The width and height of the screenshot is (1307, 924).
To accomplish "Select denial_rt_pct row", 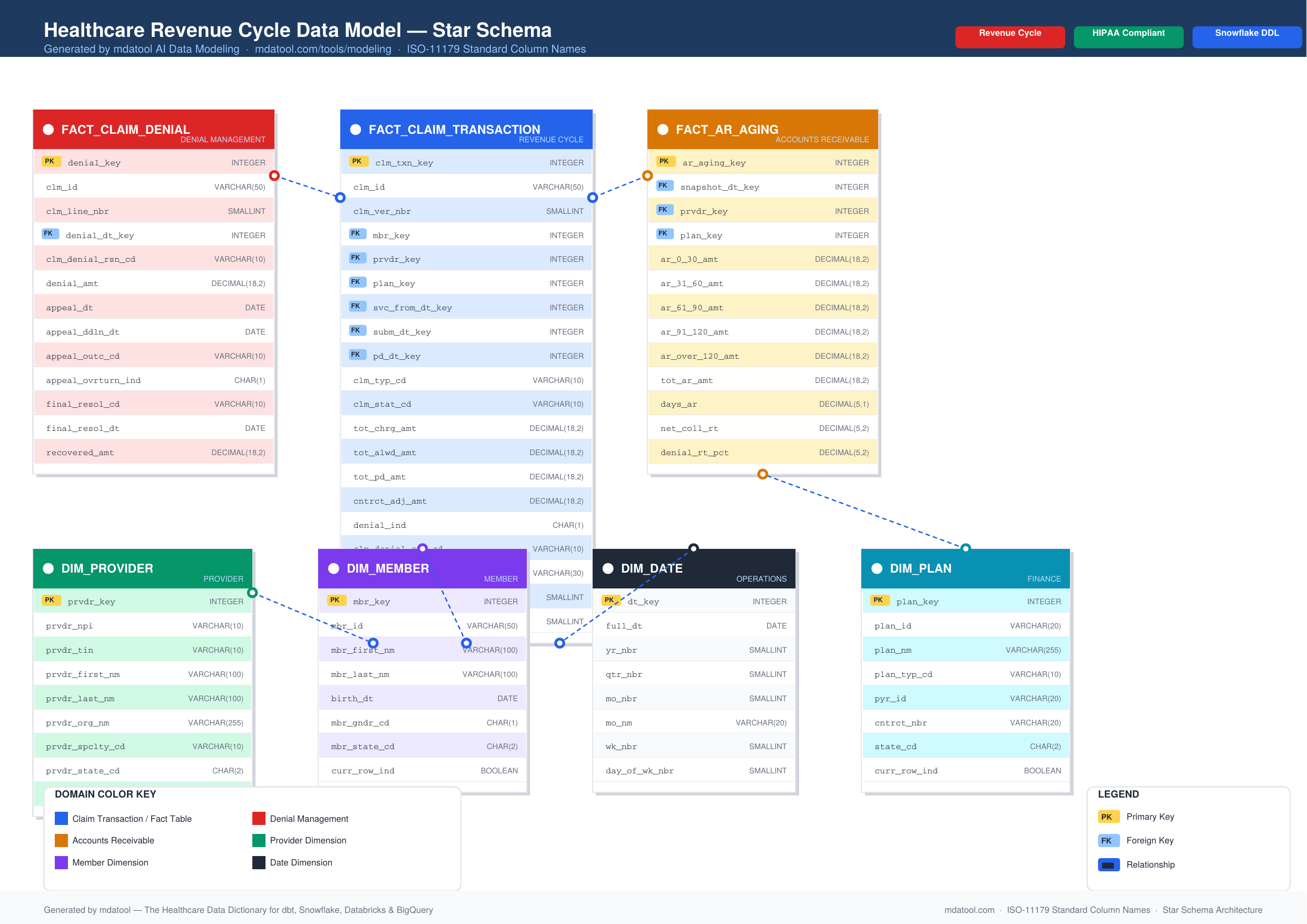I will click(x=762, y=453).
